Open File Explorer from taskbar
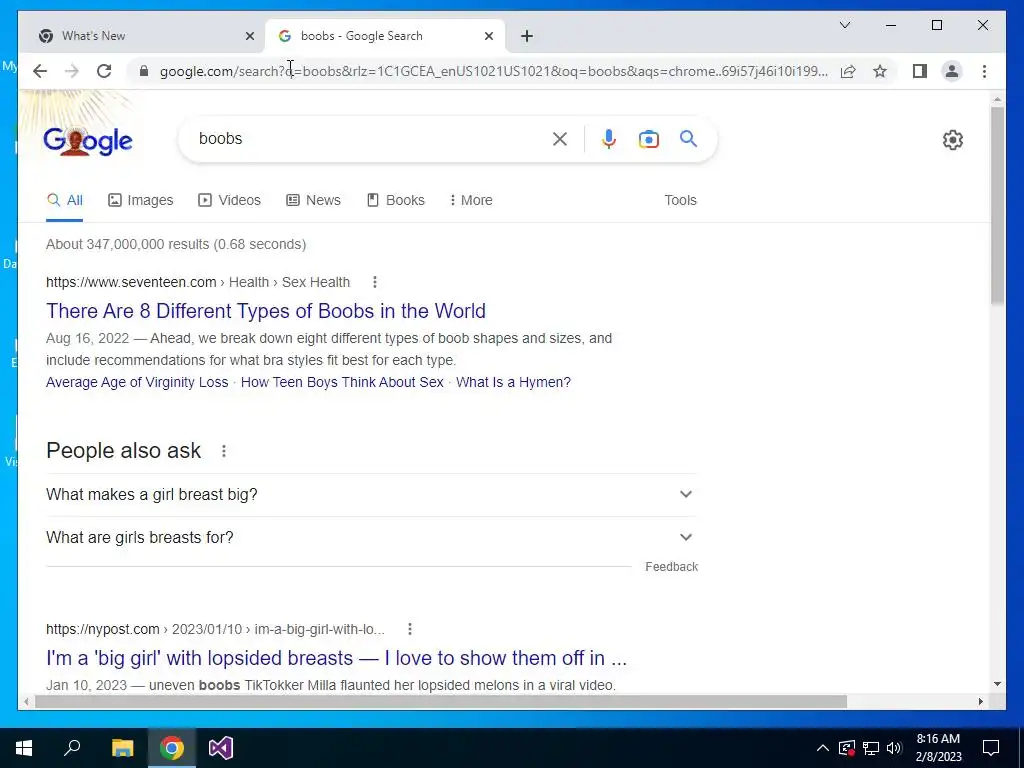This screenshot has width=1024, height=768. [122, 748]
